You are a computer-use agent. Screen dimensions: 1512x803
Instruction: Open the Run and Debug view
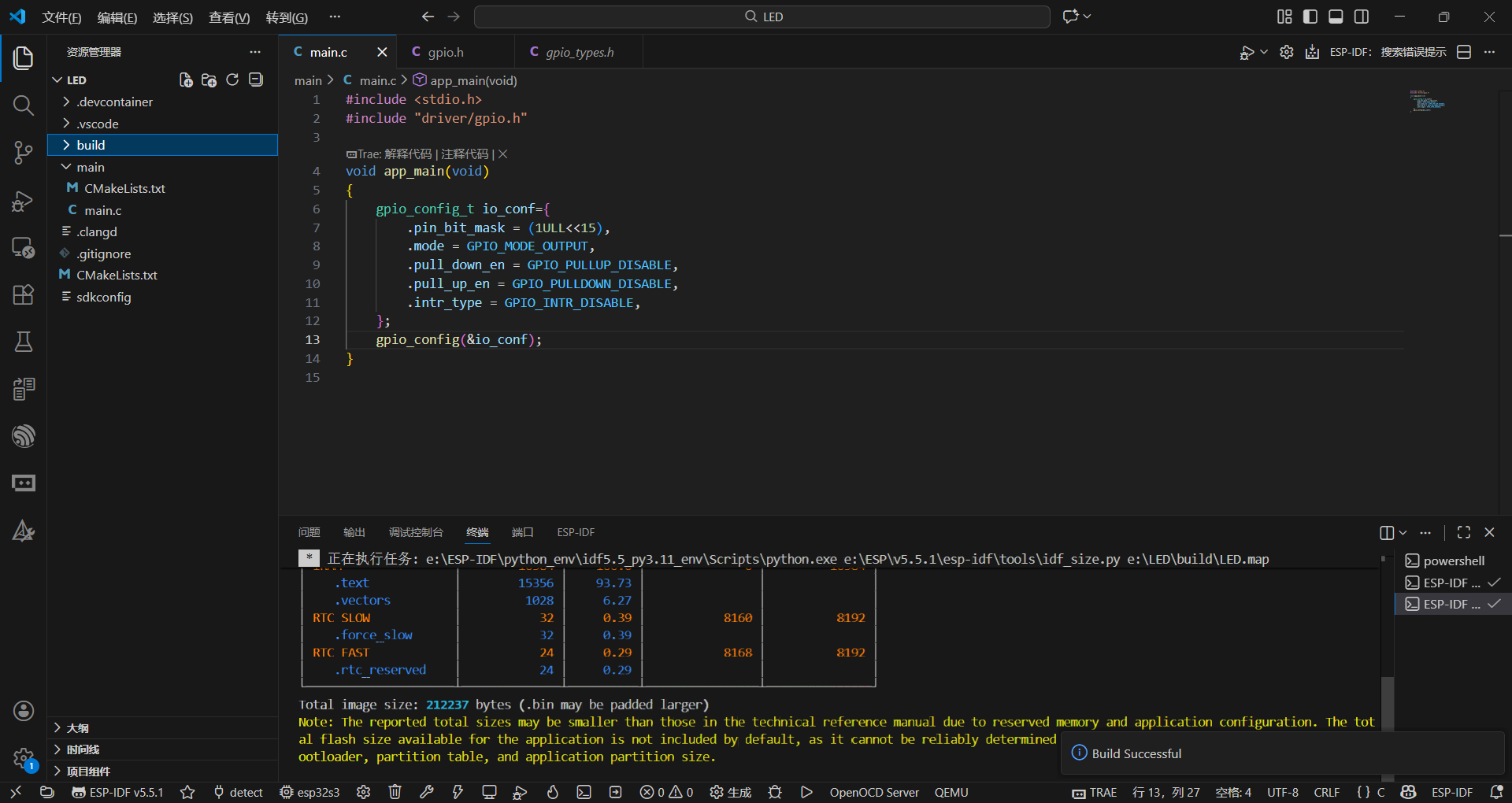click(x=24, y=201)
